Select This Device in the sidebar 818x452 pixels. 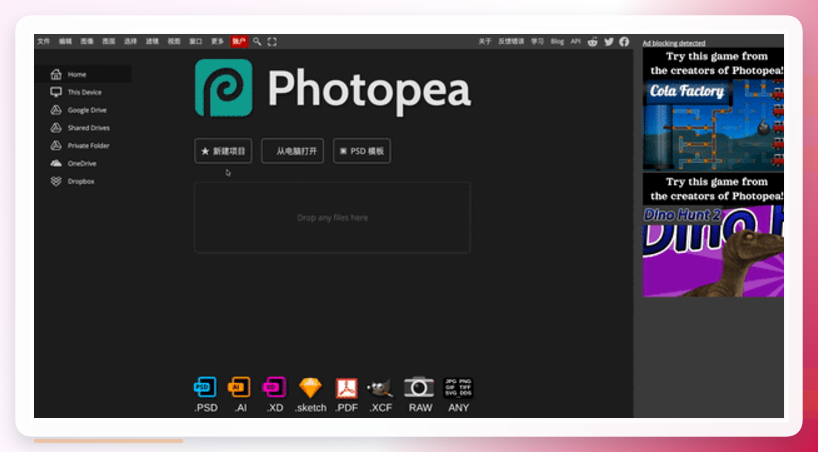tap(83, 92)
